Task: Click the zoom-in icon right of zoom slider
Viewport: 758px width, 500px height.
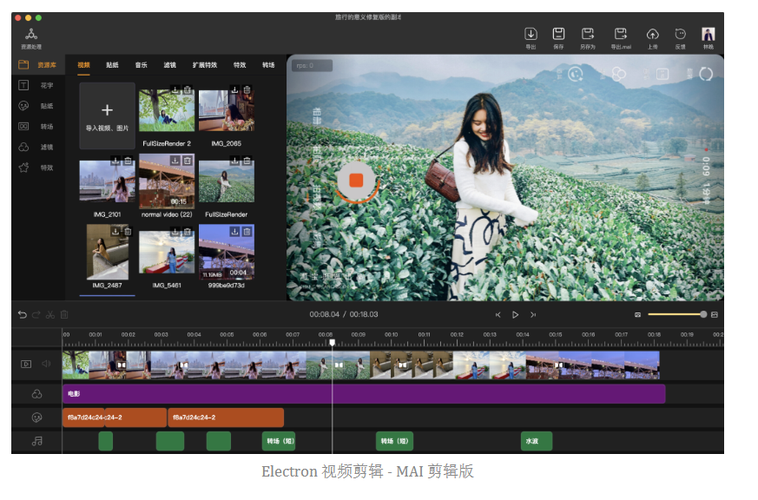Action: click(714, 315)
